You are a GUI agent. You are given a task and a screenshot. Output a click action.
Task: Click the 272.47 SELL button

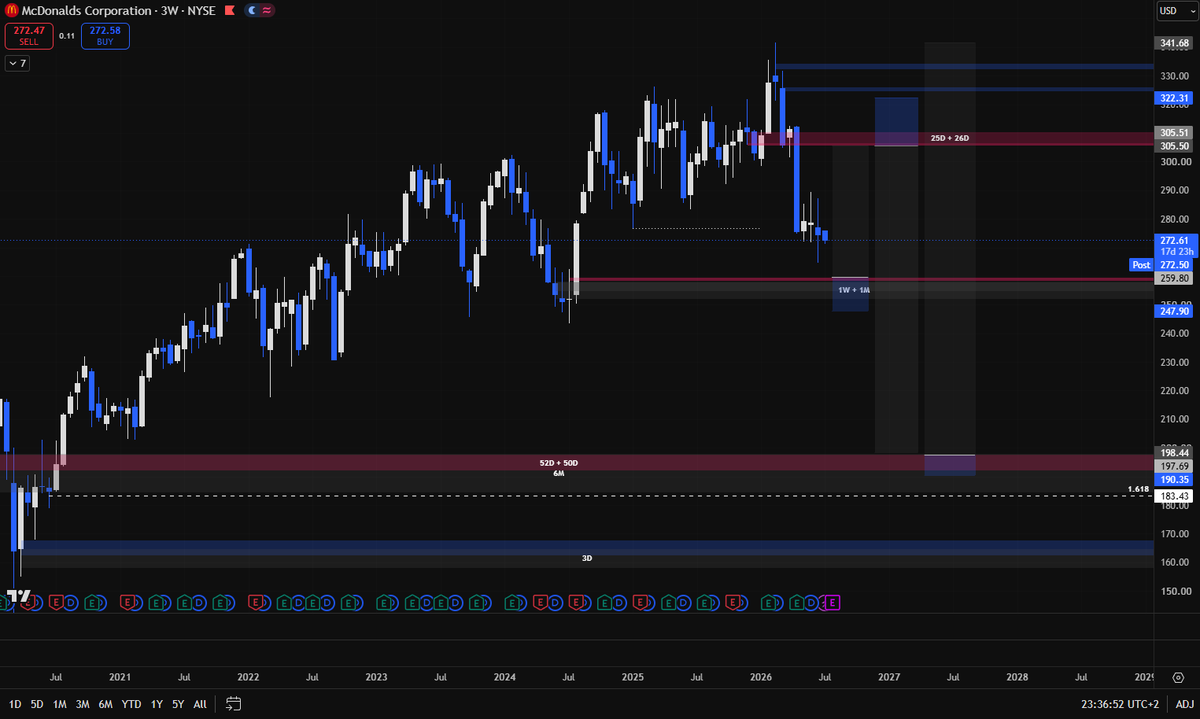(x=28, y=36)
